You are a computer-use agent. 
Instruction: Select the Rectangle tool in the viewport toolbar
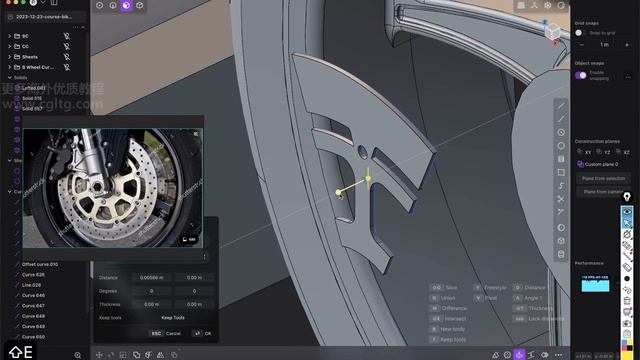point(561,172)
